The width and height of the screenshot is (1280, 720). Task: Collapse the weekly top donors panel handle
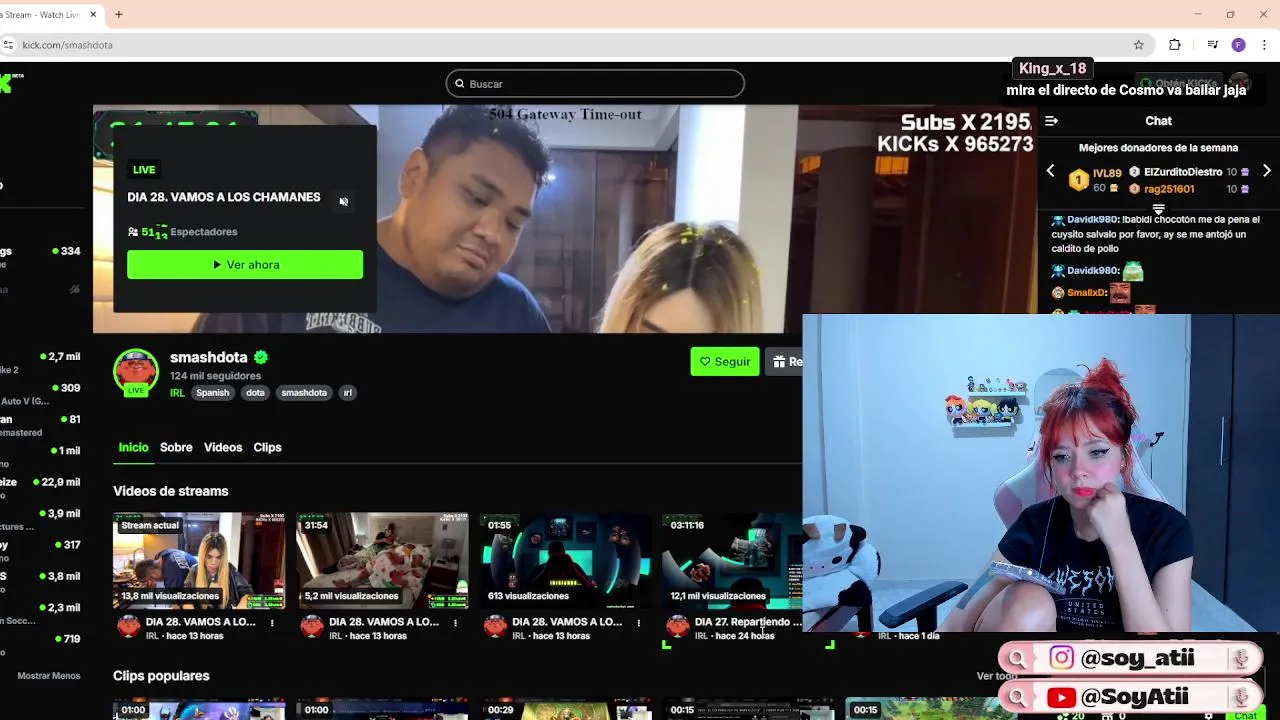pos(1158,209)
